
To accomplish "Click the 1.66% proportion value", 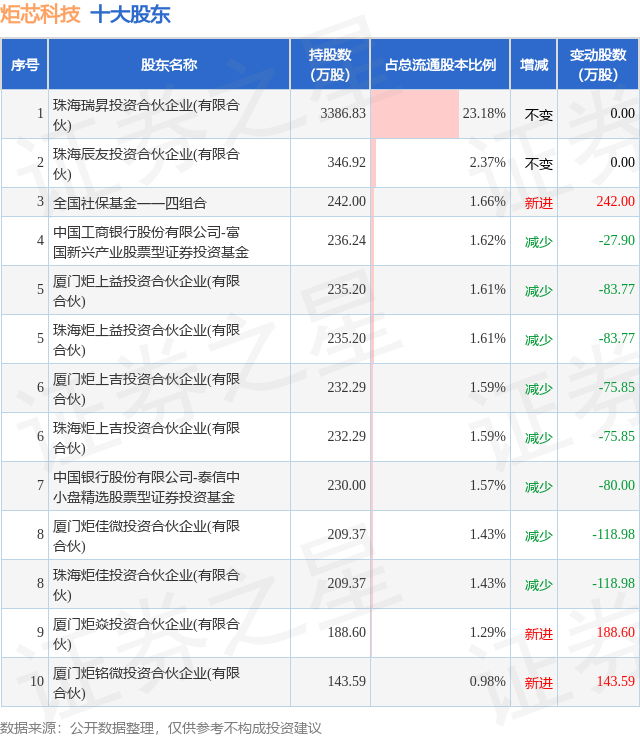I will point(487,201).
